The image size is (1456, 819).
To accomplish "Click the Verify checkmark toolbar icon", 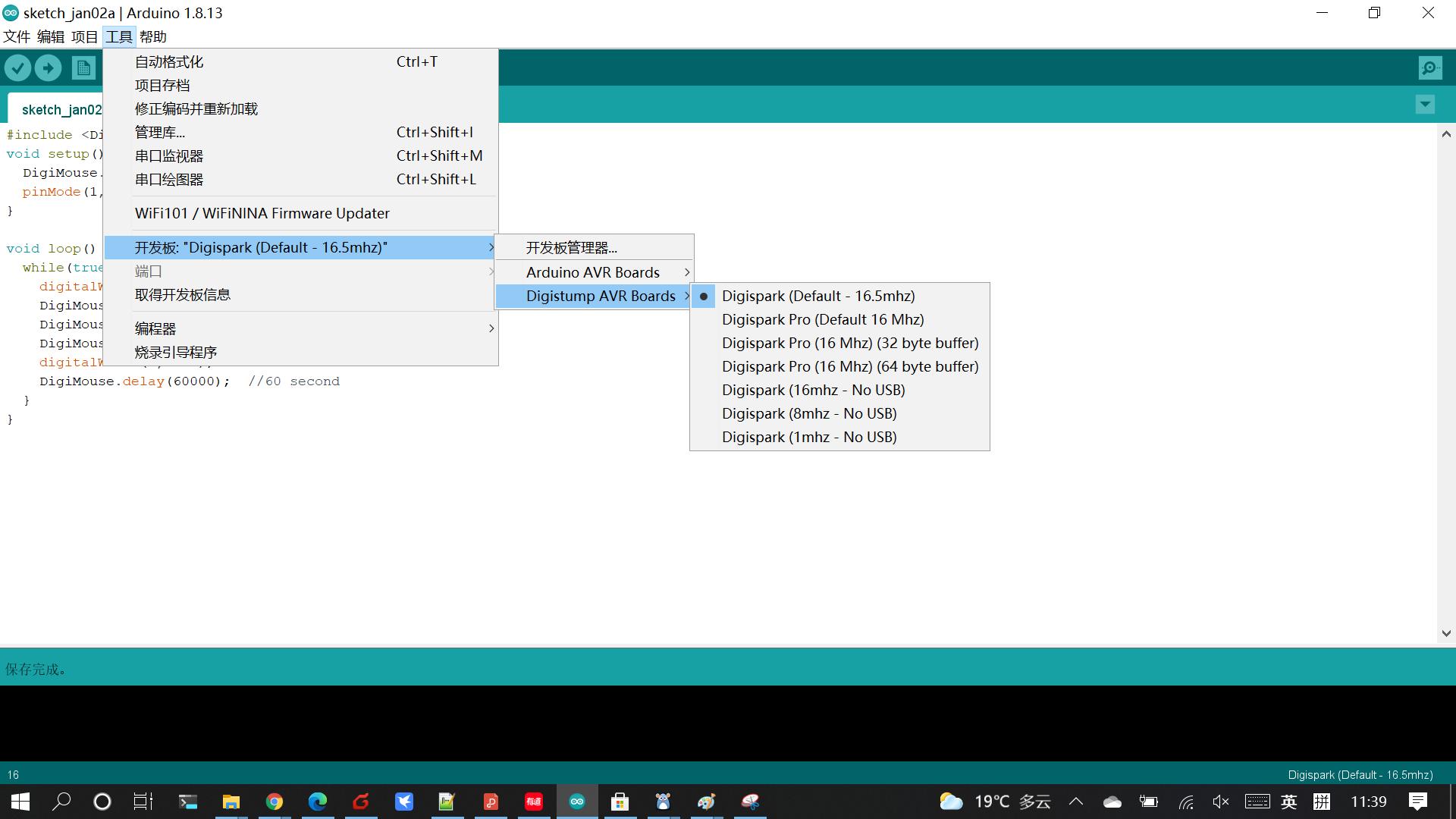I will [x=17, y=68].
